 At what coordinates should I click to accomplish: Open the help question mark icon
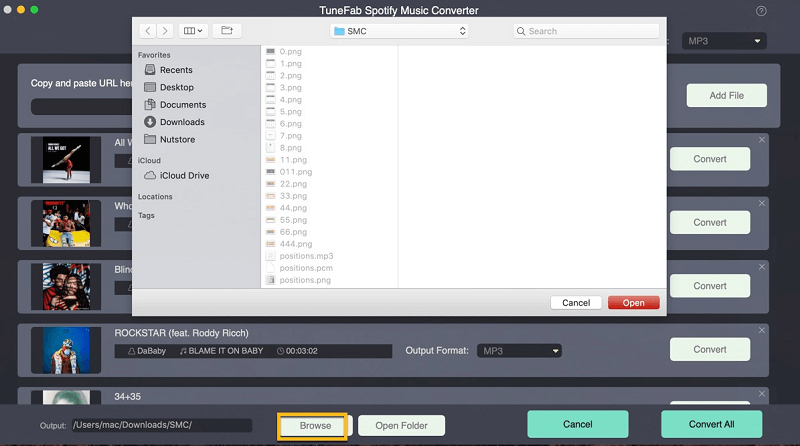[x=762, y=11]
